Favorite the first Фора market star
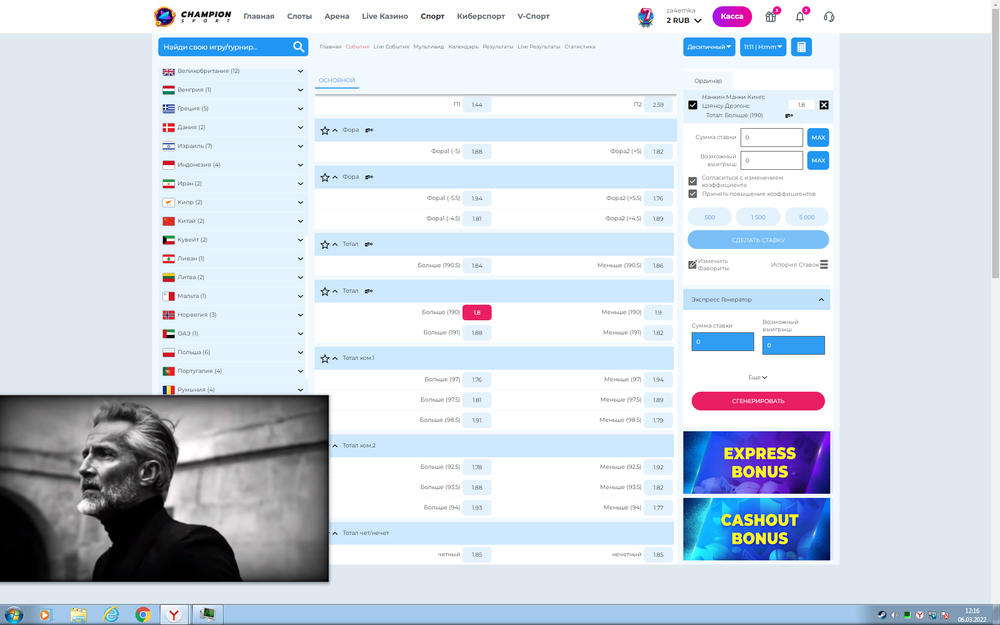1000x625 pixels. 325,130
